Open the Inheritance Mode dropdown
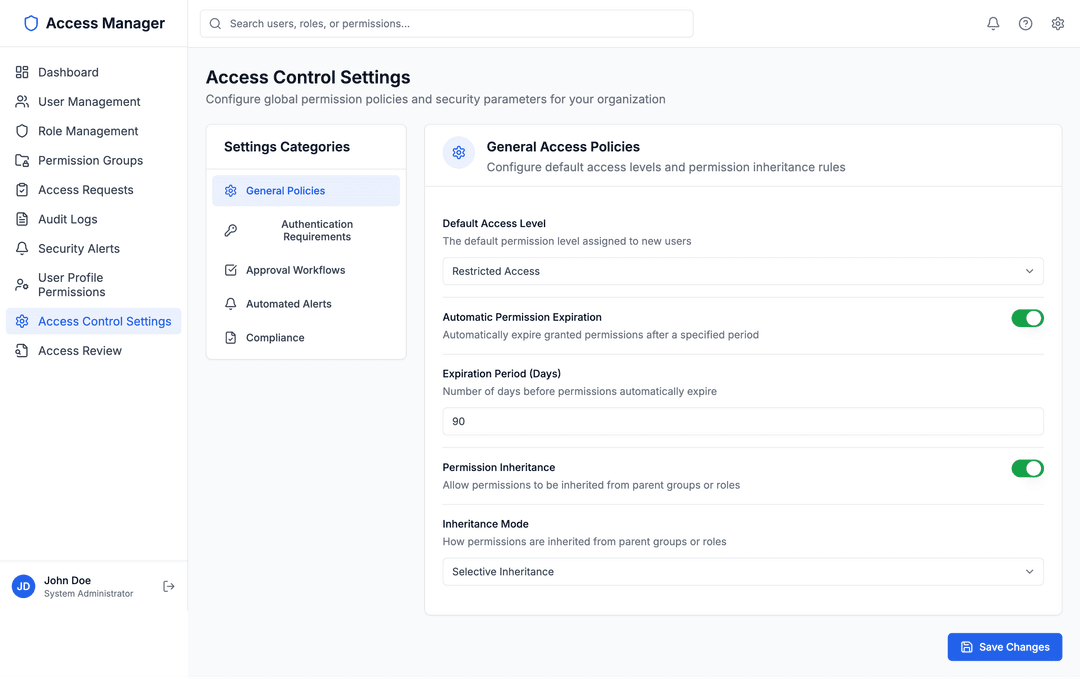Image resolution: width=1080 pixels, height=679 pixels. [743, 571]
